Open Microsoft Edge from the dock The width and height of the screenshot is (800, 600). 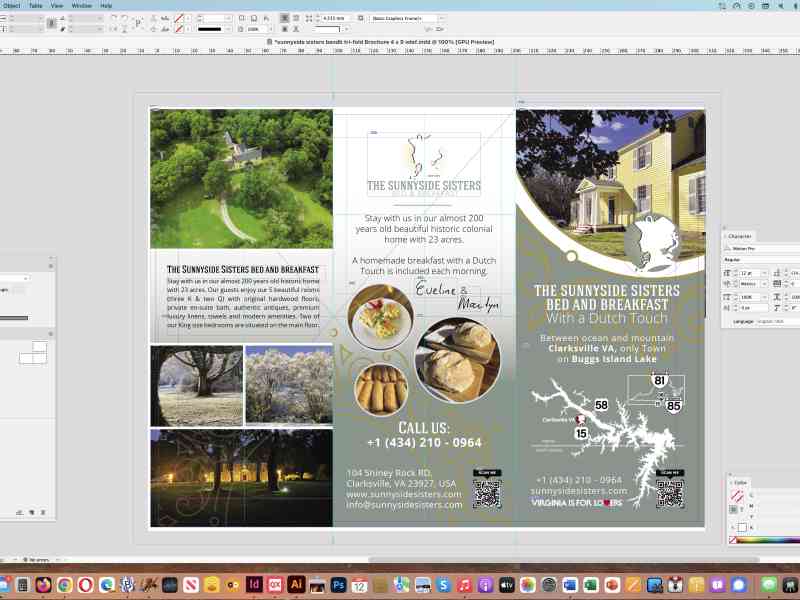(x=107, y=584)
